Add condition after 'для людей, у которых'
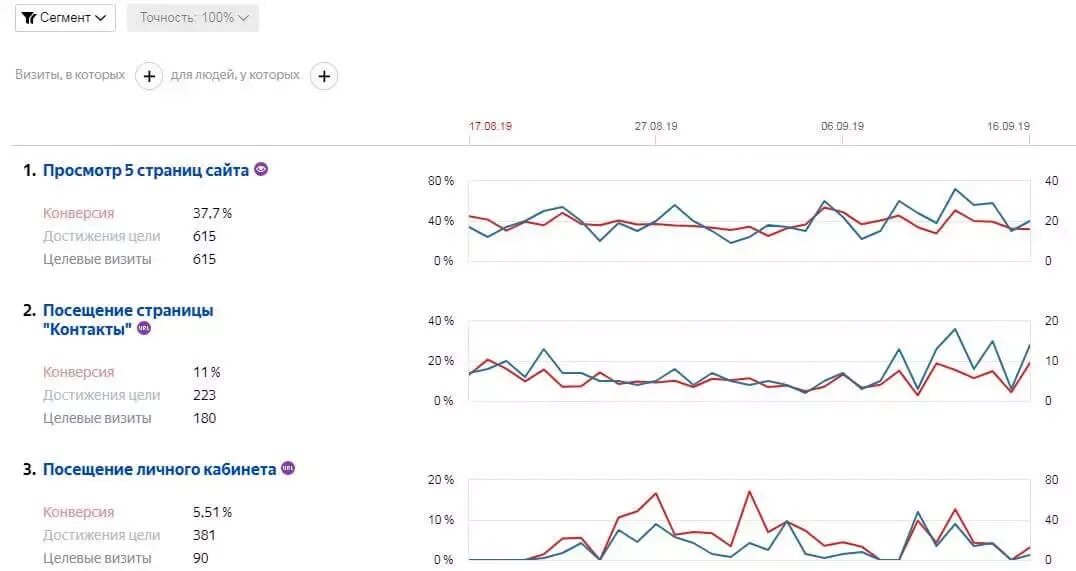1076x571 pixels. [324, 75]
